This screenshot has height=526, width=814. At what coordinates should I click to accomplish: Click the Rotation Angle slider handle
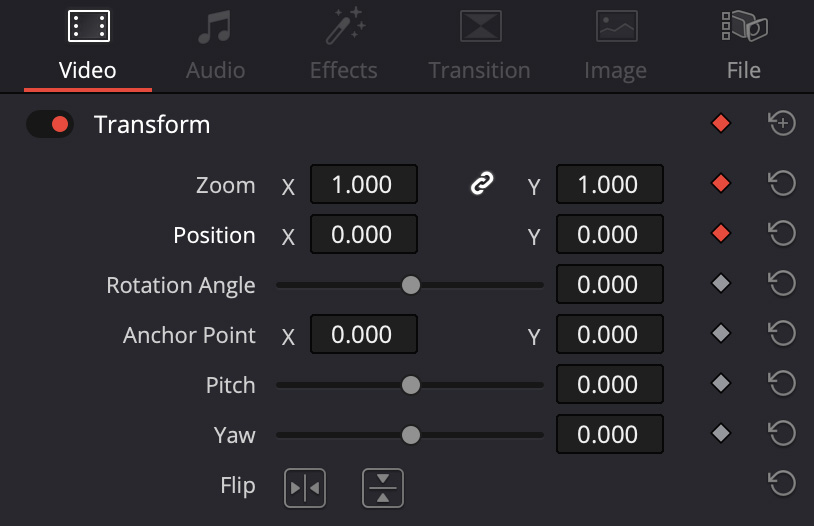pos(410,285)
